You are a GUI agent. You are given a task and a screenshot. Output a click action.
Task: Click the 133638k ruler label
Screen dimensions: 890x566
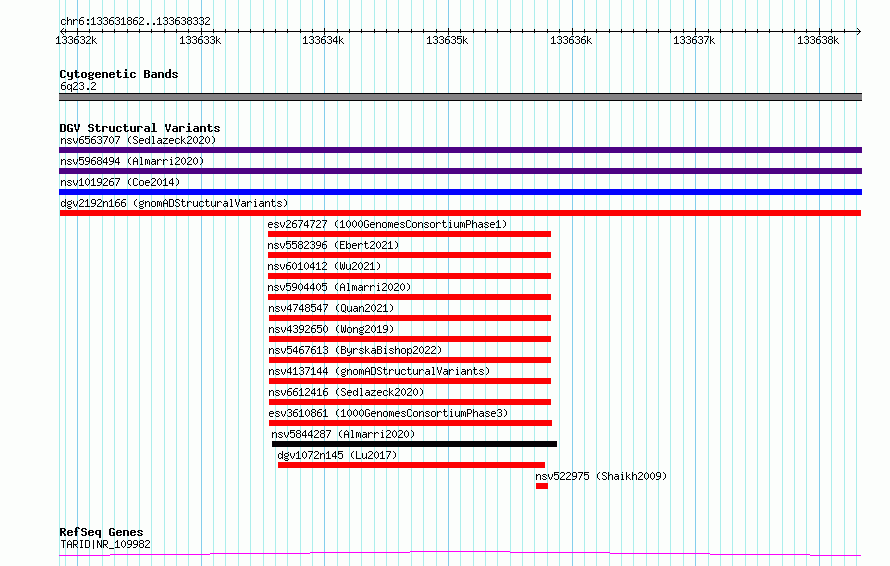(818, 40)
